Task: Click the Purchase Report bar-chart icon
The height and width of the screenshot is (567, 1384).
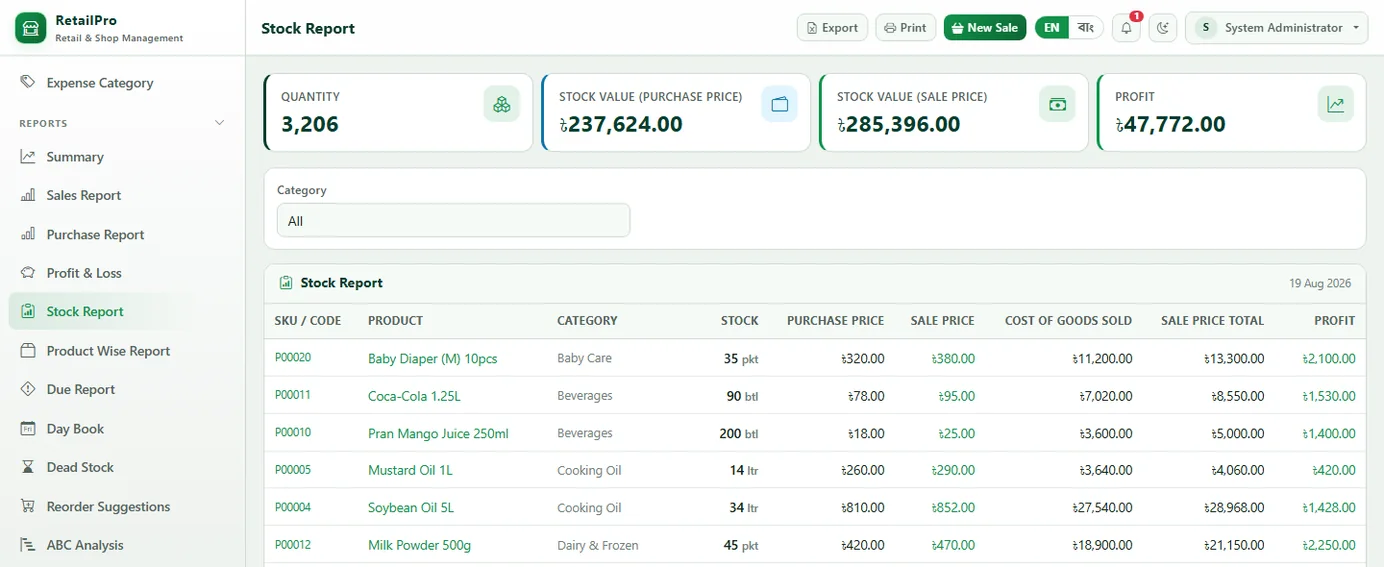Action: click(x=28, y=234)
